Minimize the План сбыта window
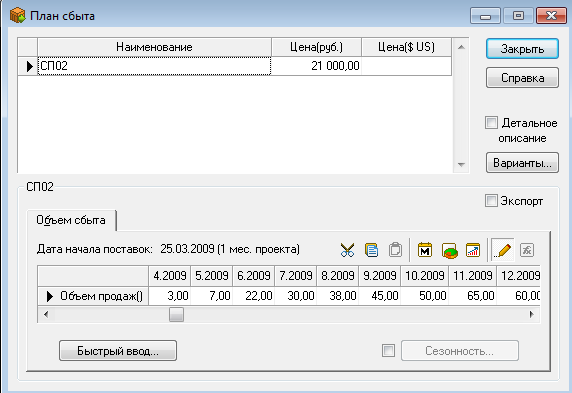Viewport: 572px width, 393px height. (x=485, y=16)
